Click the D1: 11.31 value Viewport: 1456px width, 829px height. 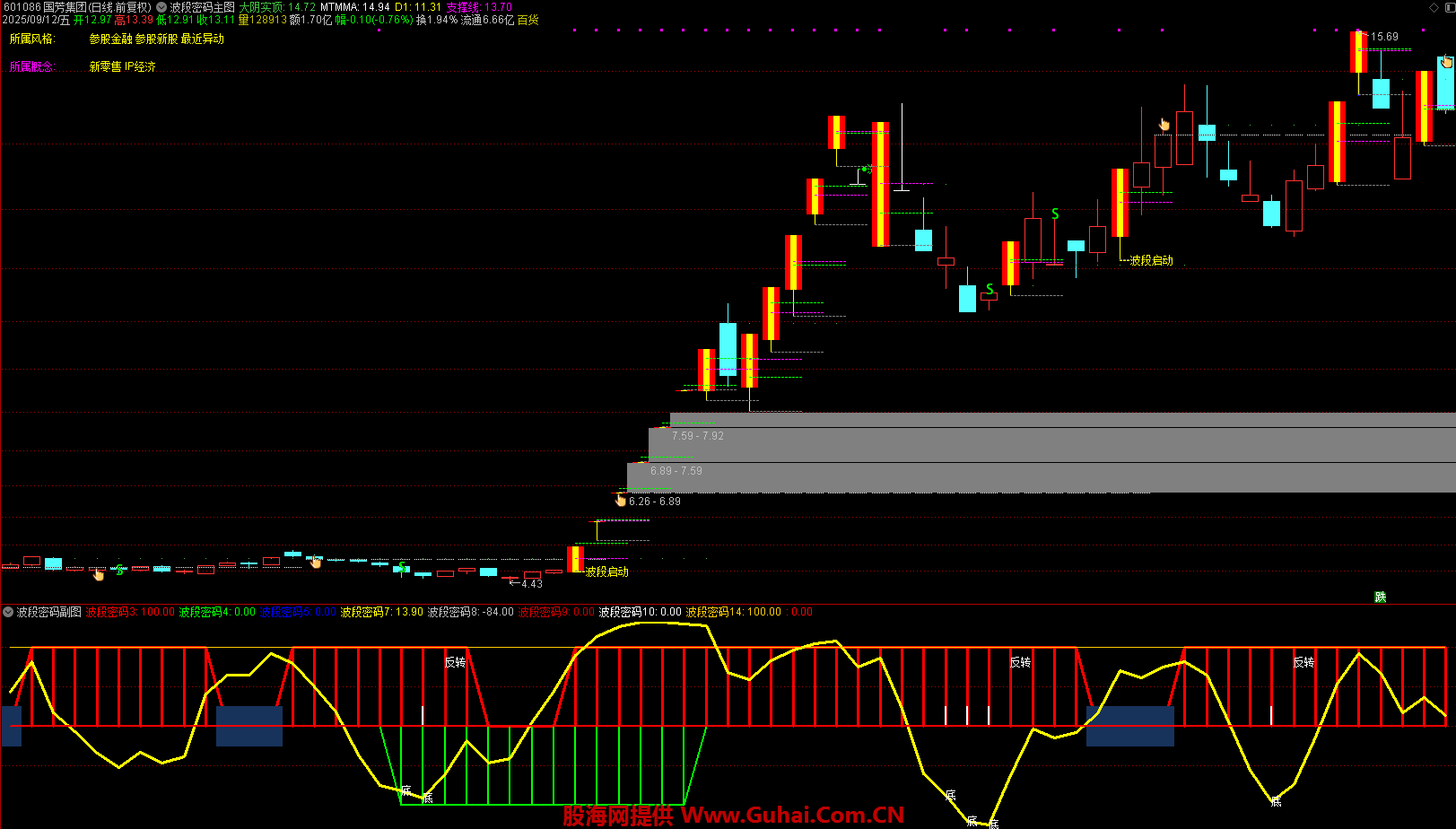coord(418,7)
